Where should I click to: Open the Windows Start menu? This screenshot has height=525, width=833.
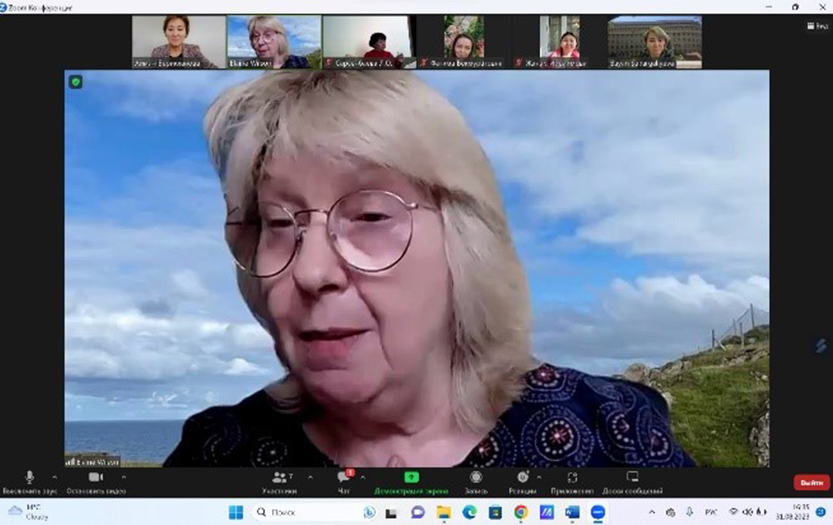(236, 512)
